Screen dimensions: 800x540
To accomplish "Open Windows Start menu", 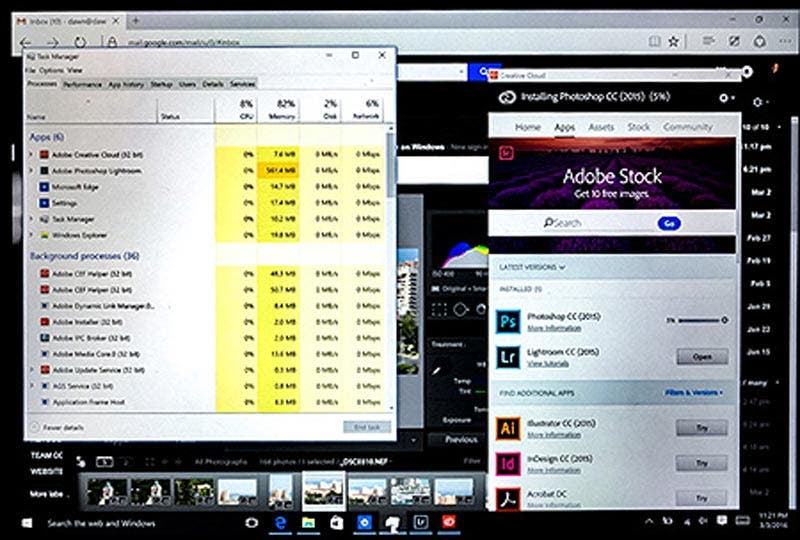I will 27,523.
